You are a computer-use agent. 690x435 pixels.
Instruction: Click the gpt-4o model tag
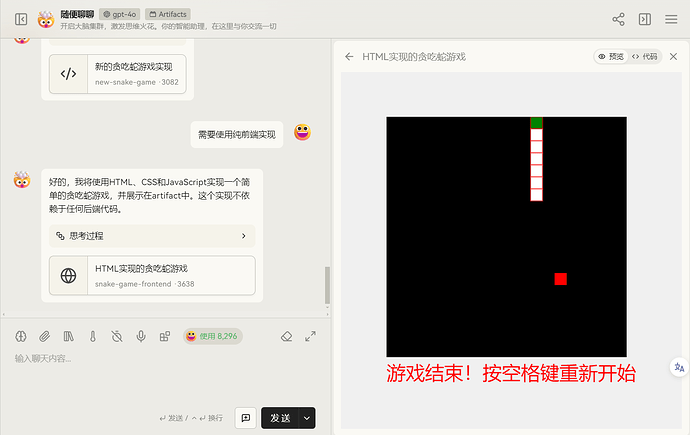coord(120,14)
